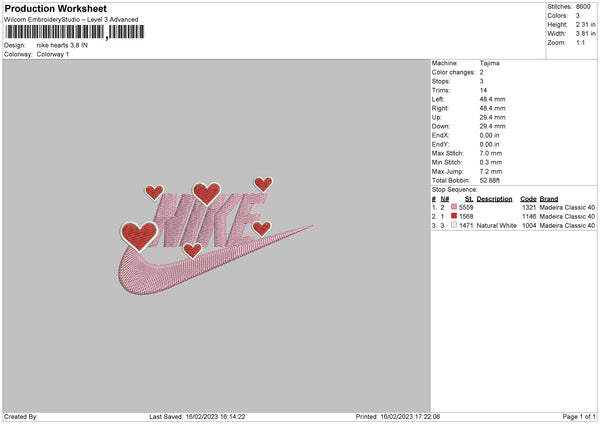Click the 'Down:' row value 29.4 mm
The height and width of the screenshot is (424, 600).
coord(492,126)
